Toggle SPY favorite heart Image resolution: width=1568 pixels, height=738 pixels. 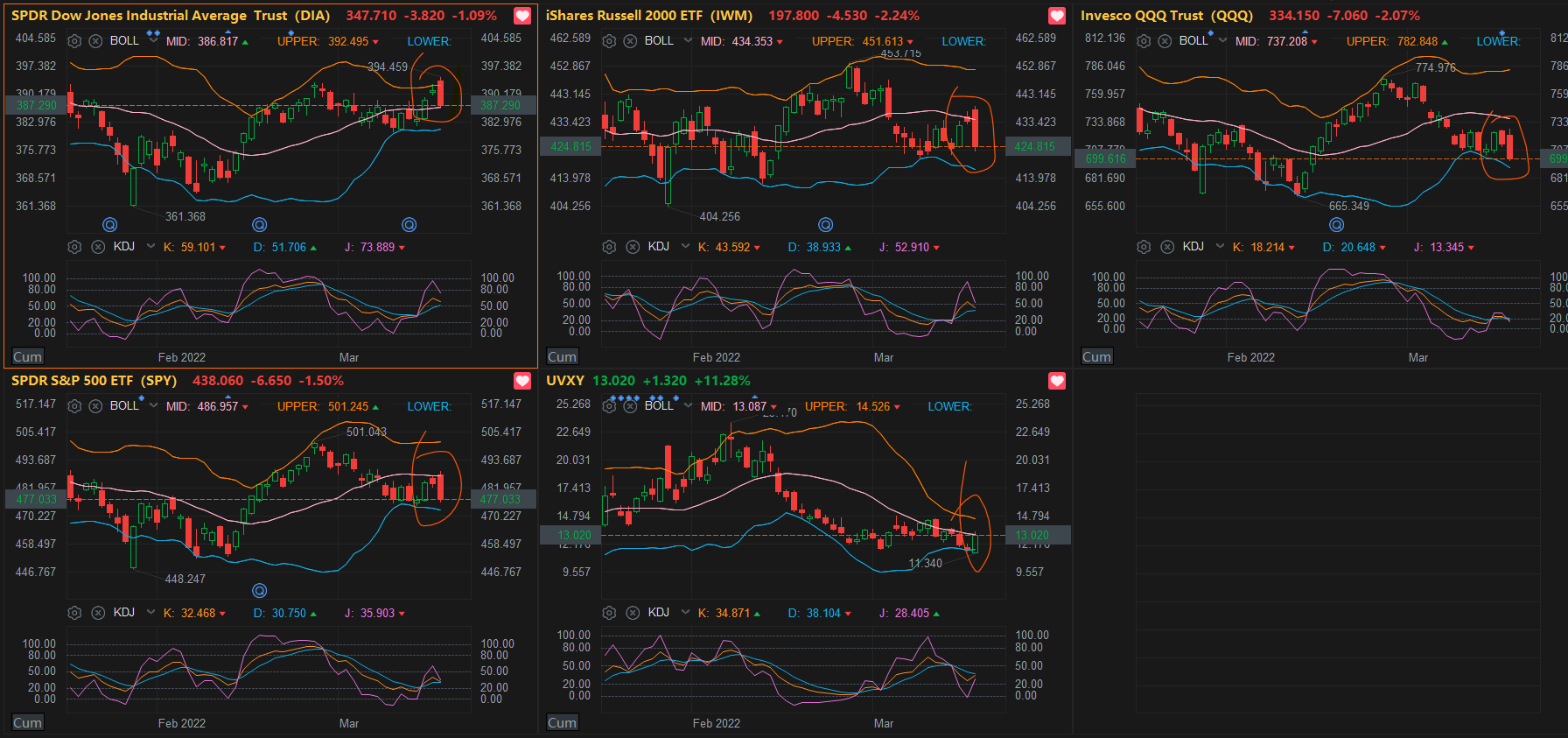tap(522, 381)
